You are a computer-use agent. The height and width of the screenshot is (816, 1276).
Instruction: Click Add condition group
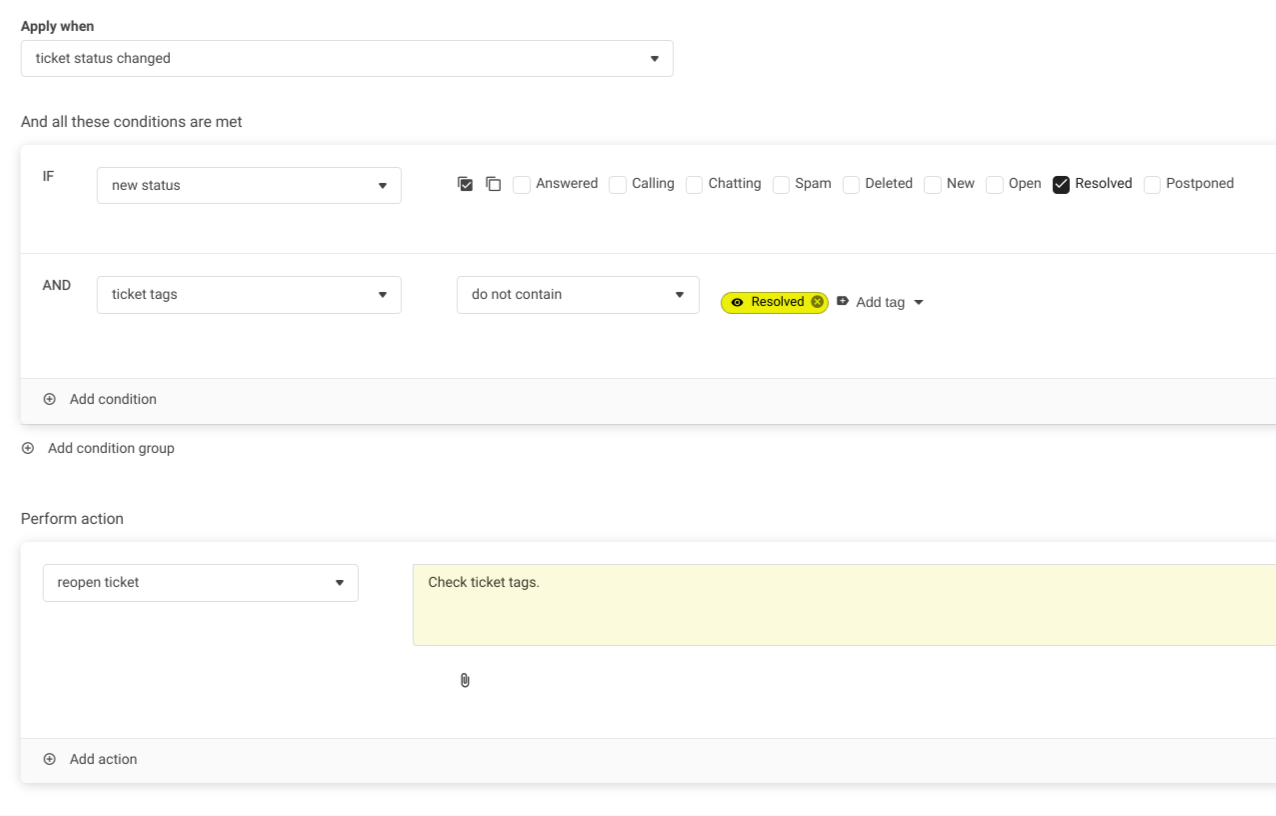click(x=110, y=448)
